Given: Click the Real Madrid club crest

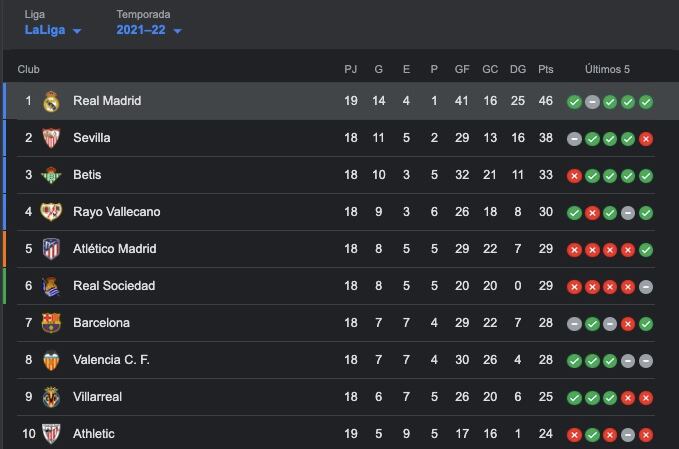Looking at the screenshot, I should pyautogui.click(x=51, y=101).
